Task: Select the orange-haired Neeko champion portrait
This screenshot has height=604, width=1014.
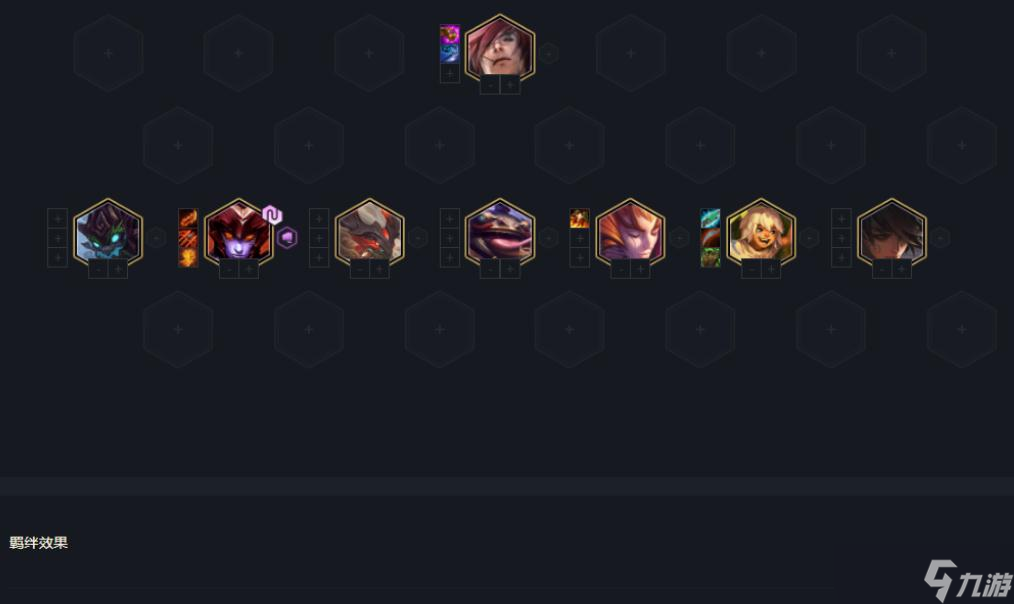Action: point(631,233)
